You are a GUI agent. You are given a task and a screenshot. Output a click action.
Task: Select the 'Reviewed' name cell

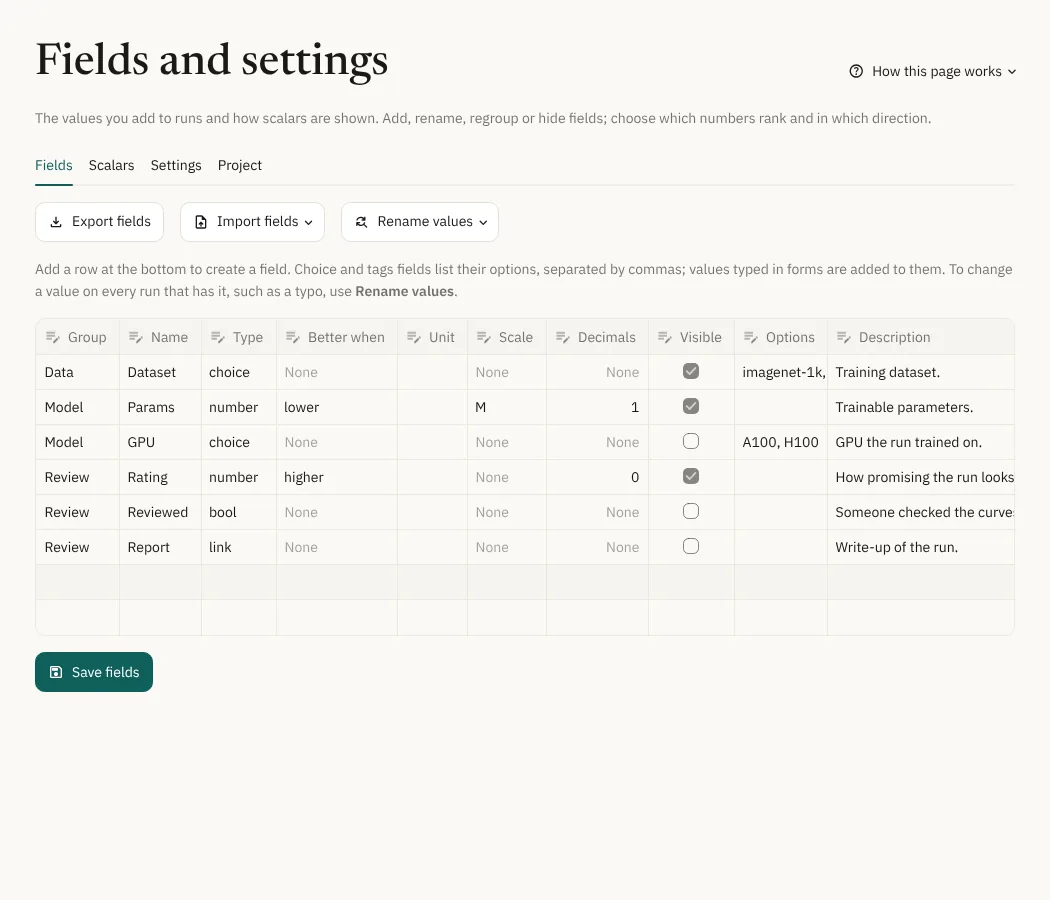coord(161,512)
